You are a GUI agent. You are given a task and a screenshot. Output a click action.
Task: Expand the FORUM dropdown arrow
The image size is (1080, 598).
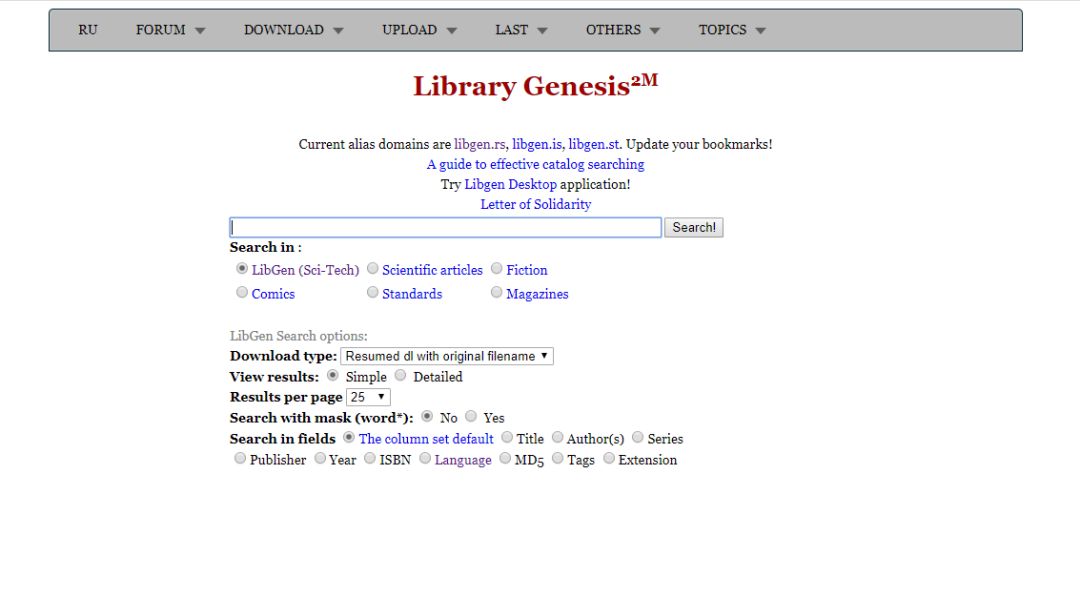click(200, 31)
